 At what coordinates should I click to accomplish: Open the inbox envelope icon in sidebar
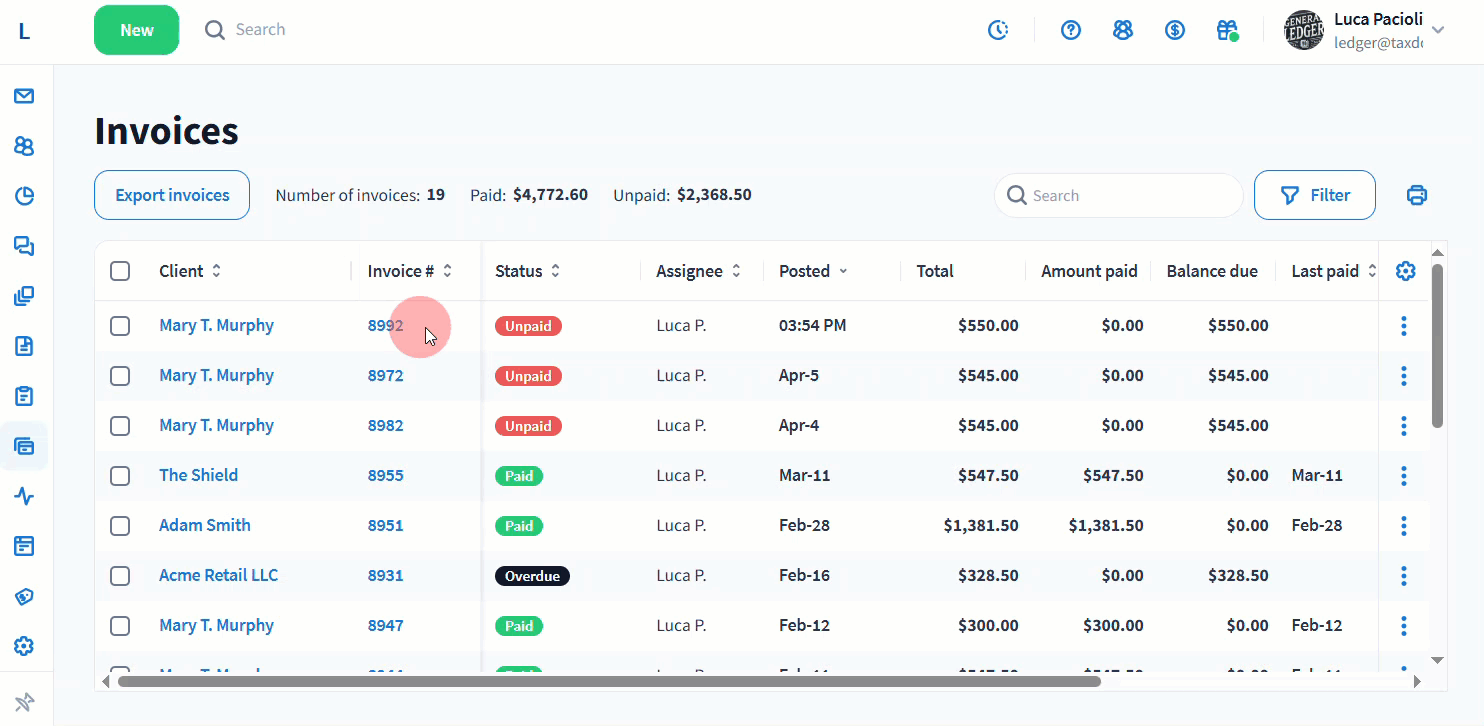pos(24,96)
